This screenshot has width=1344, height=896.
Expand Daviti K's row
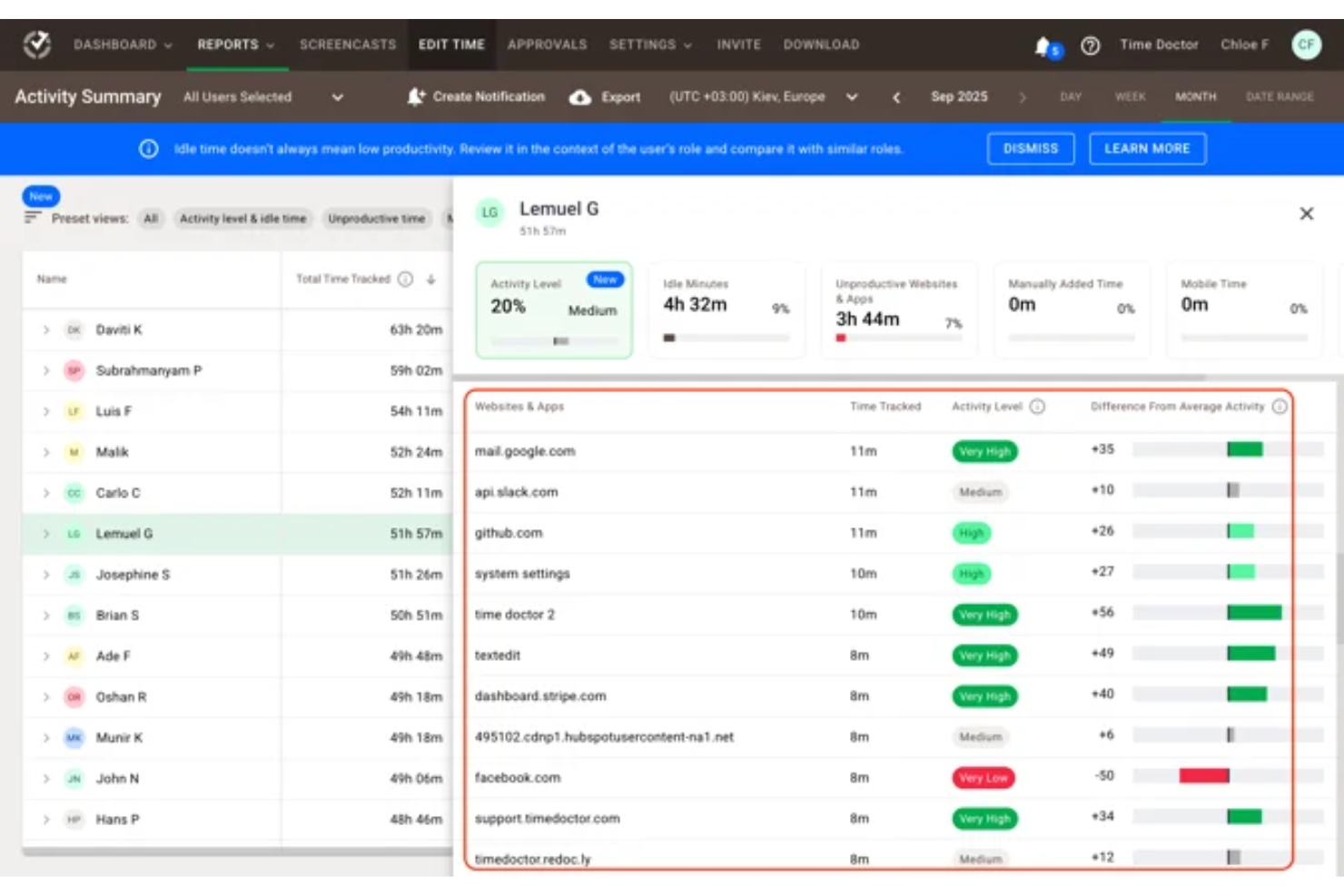click(x=46, y=330)
